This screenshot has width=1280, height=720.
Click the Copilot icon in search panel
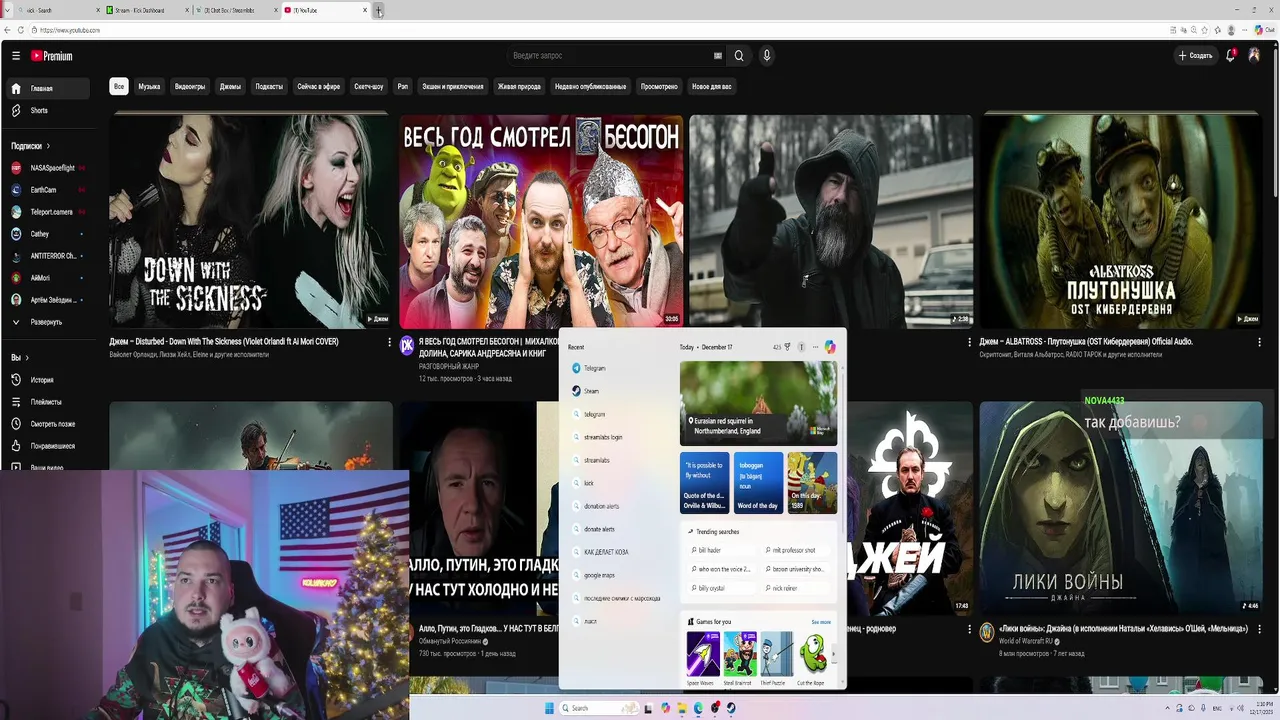[830, 347]
